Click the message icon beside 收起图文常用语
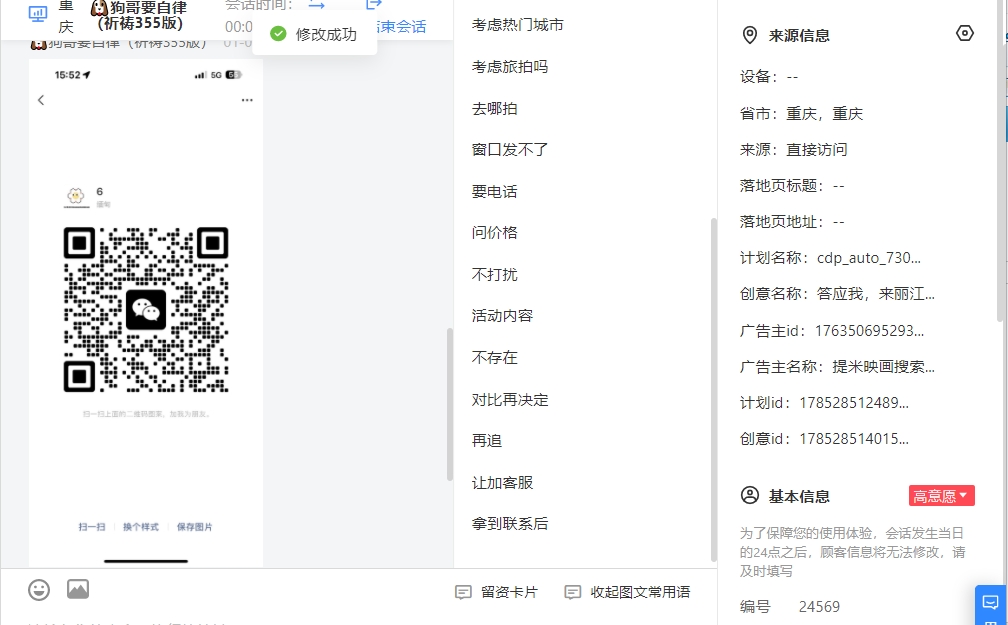The image size is (1008, 625). 572,592
